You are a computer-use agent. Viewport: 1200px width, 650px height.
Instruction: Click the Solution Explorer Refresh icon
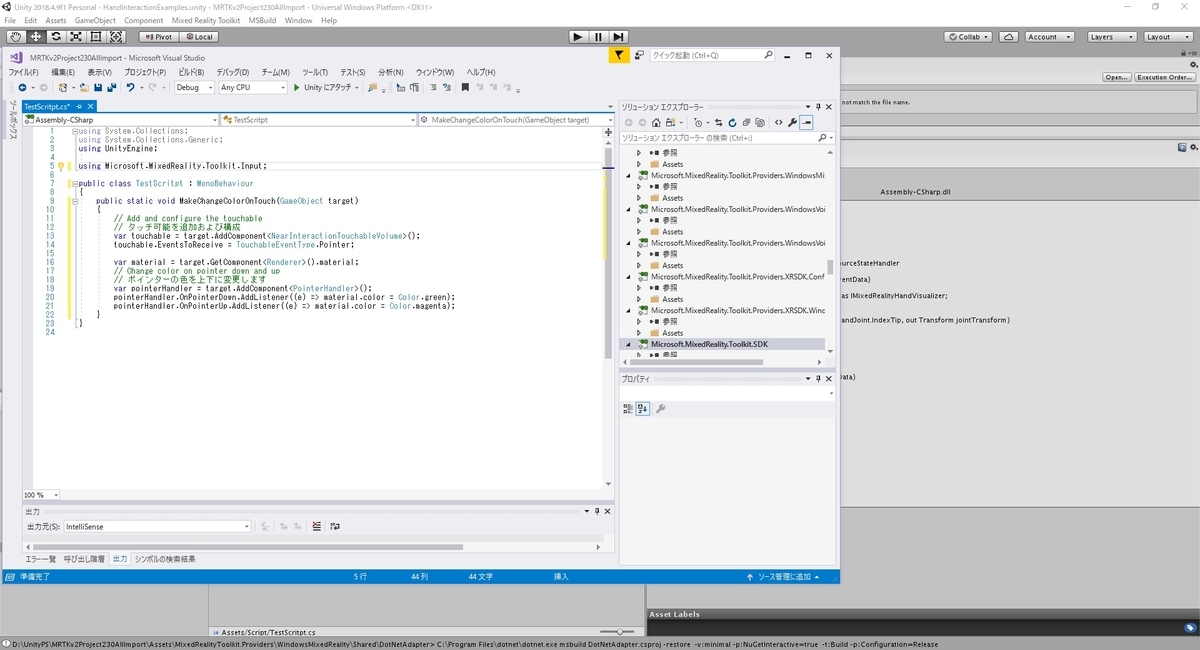click(x=732, y=122)
